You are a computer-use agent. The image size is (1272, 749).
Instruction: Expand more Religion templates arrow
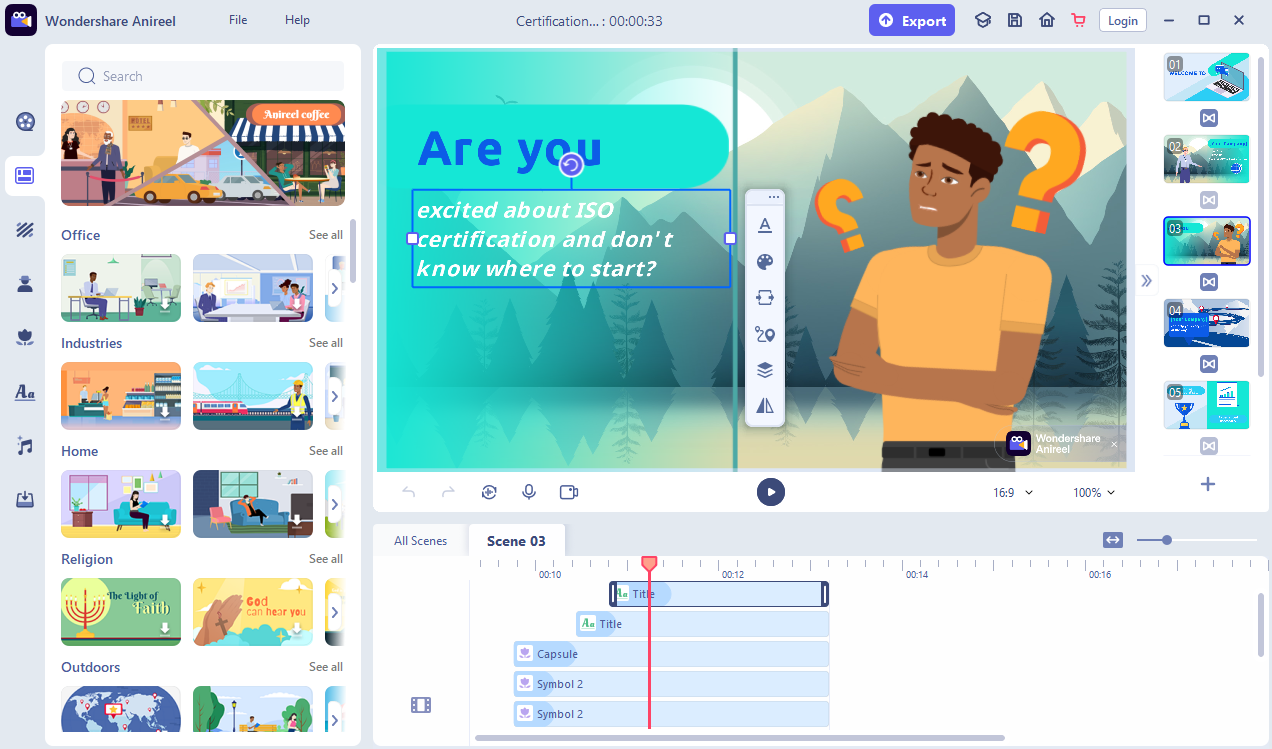click(335, 612)
